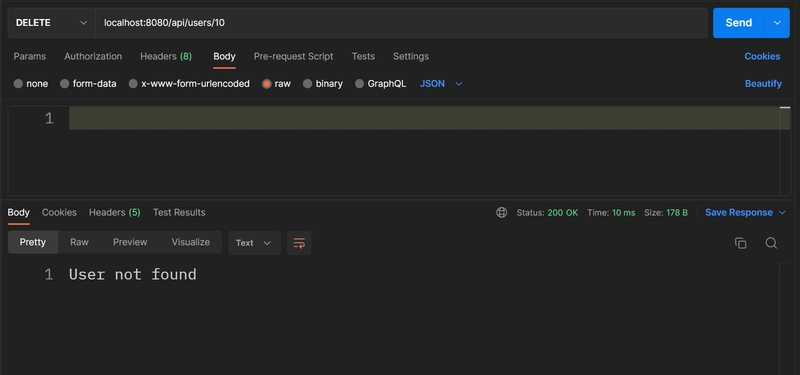The width and height of the screenshot is (800, 375).
Task: Send the DELETE request
Action: pos(739,23)
